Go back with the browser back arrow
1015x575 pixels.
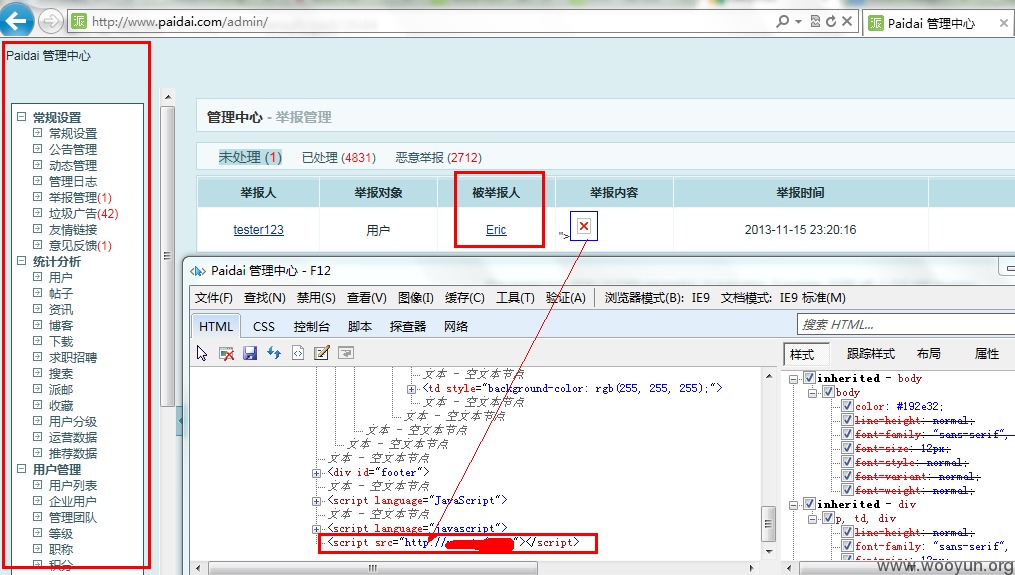[x=17, y=19]
